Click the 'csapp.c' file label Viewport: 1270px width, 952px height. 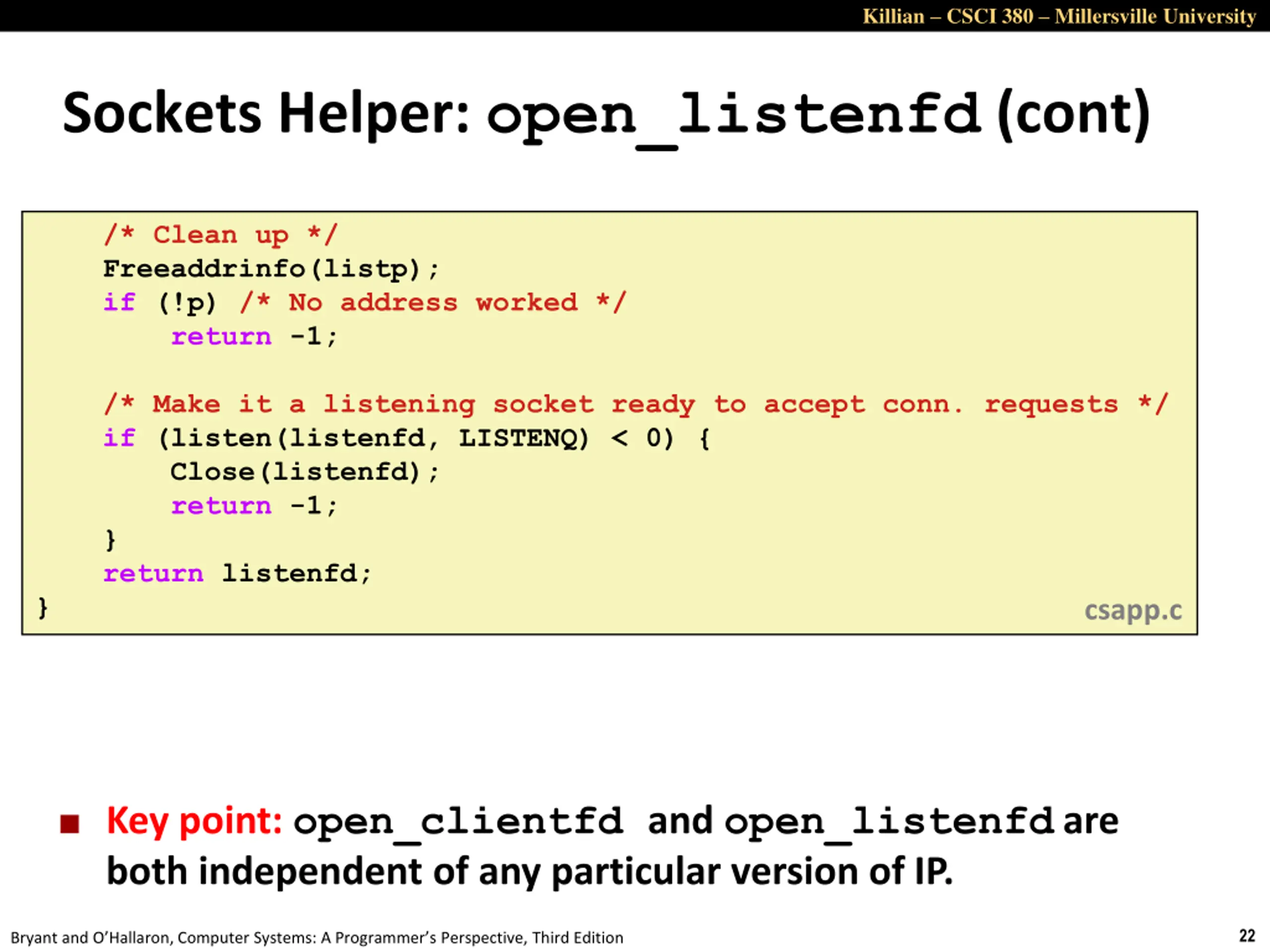click(1133, 611)
